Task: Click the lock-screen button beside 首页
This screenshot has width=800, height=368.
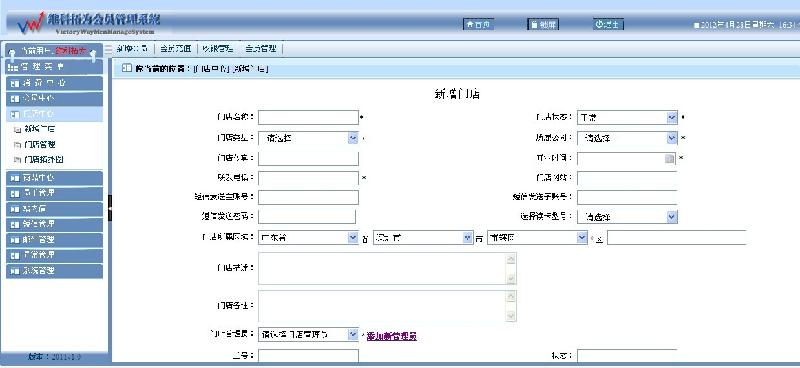Action: (x=543, y=24)
